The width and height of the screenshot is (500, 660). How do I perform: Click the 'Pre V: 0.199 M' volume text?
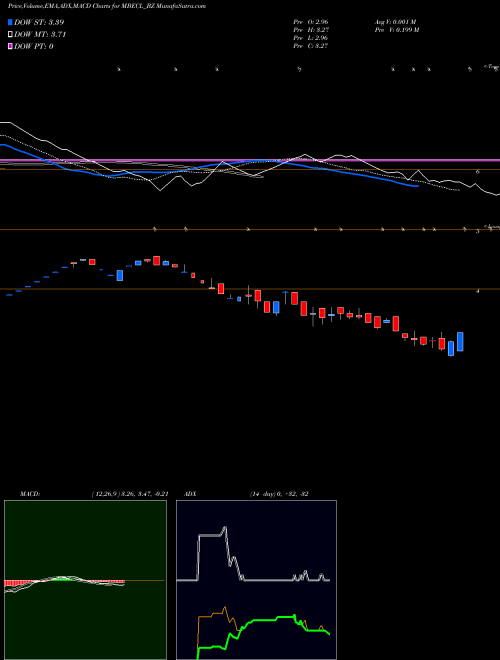(396, 30)
